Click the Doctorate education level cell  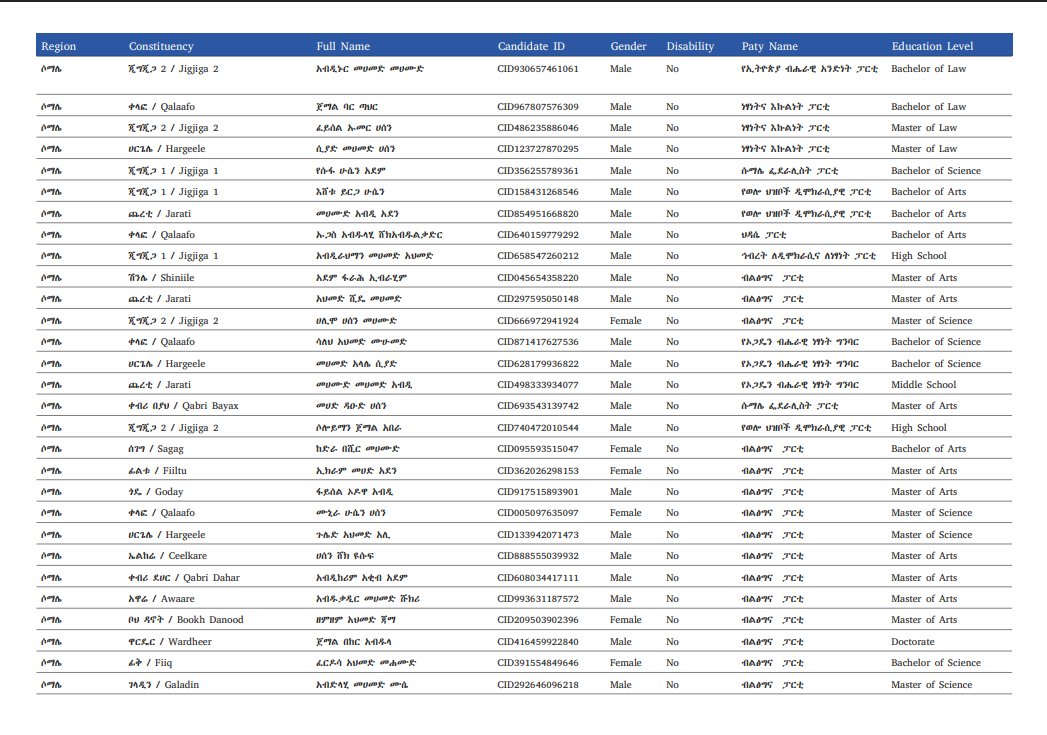(x=913, y=642)
